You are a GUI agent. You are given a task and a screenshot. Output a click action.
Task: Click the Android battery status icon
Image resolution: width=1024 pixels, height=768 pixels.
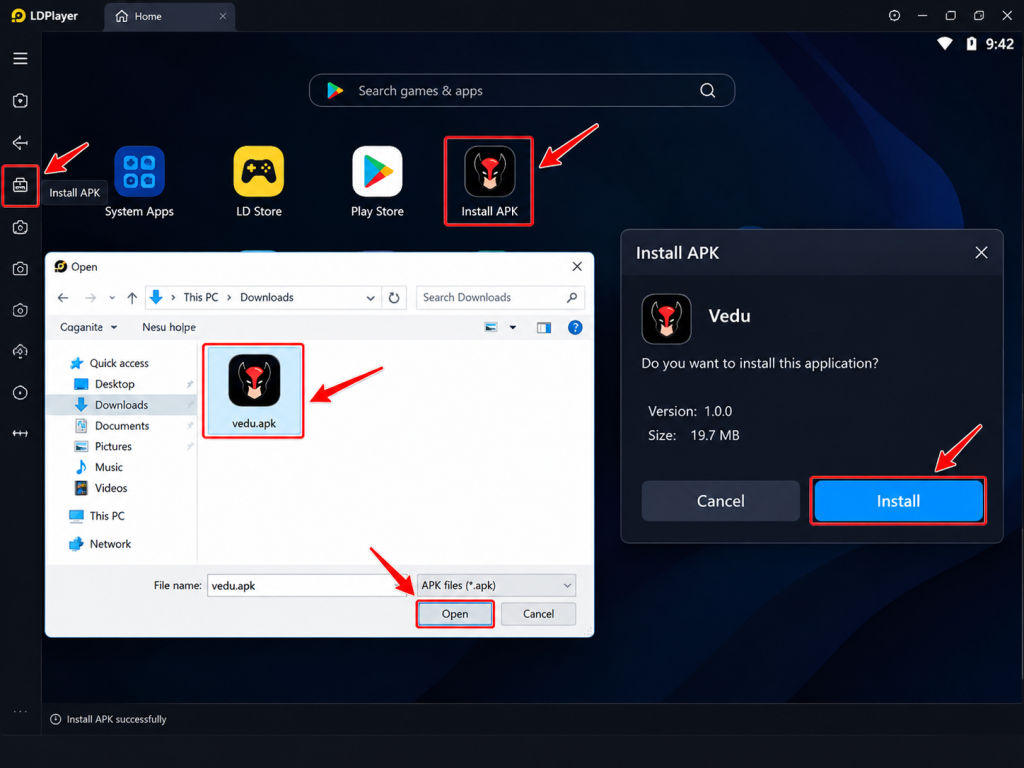pyautogui.click(x=972, y=44)
